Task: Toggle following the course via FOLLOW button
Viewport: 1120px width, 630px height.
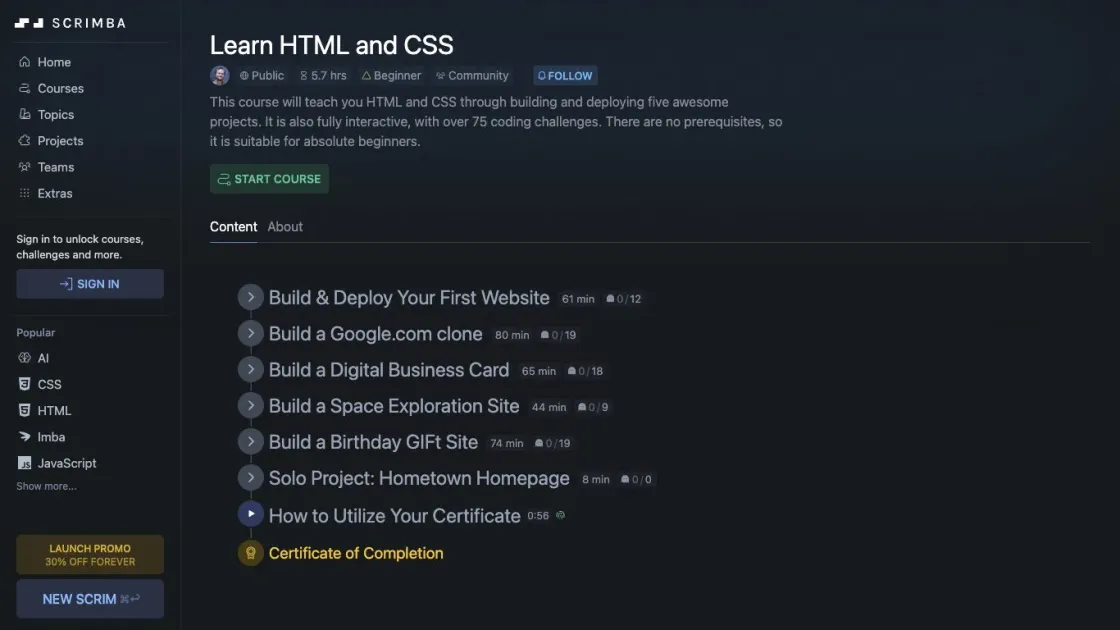Action: point(564,74)
